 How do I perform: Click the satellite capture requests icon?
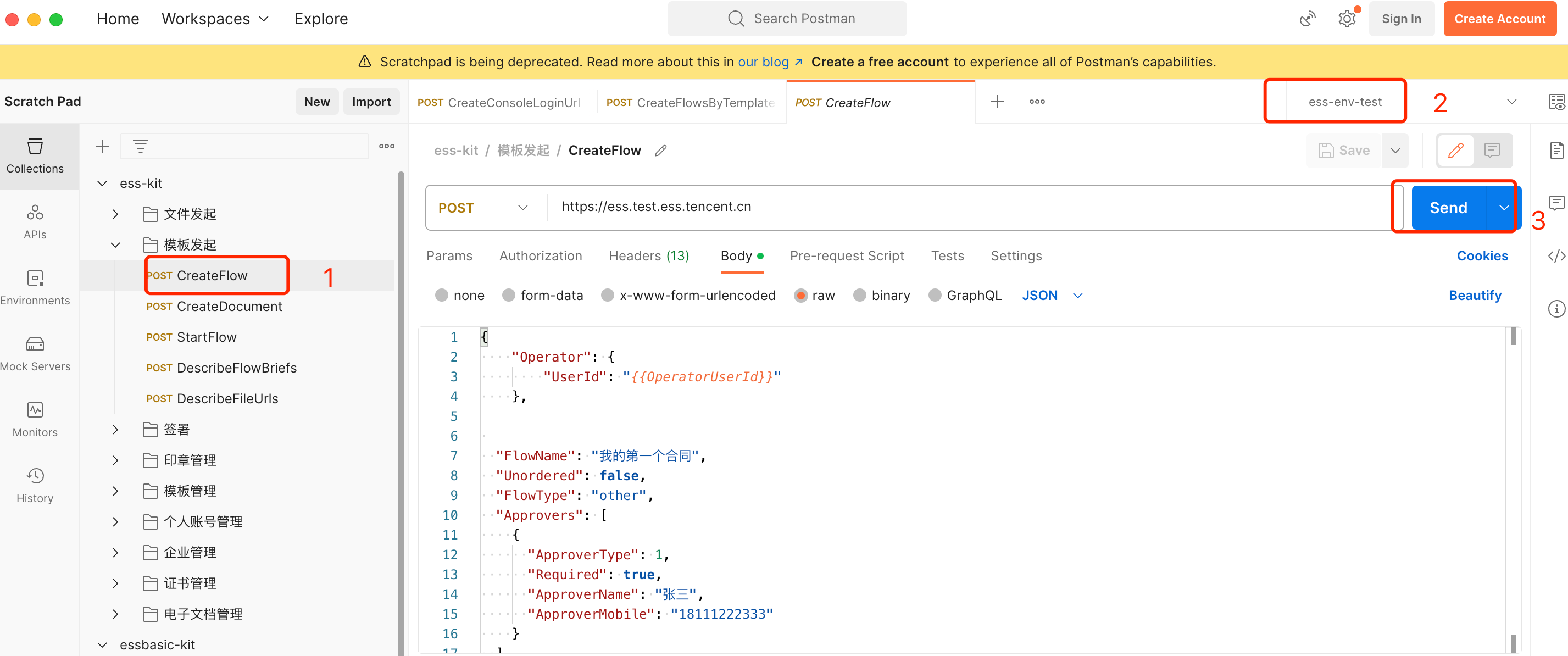[x=1308, y=19]
